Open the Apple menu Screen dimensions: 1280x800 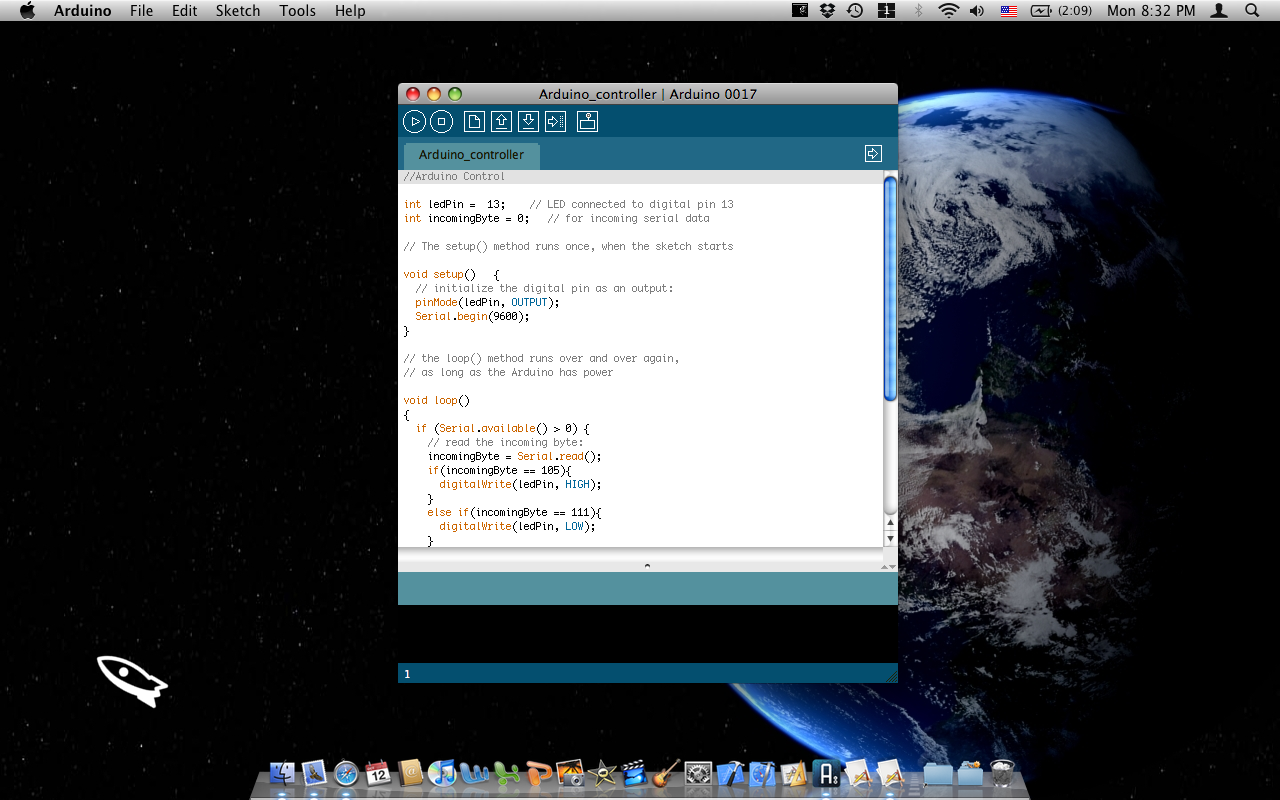(x=27, y=11)
